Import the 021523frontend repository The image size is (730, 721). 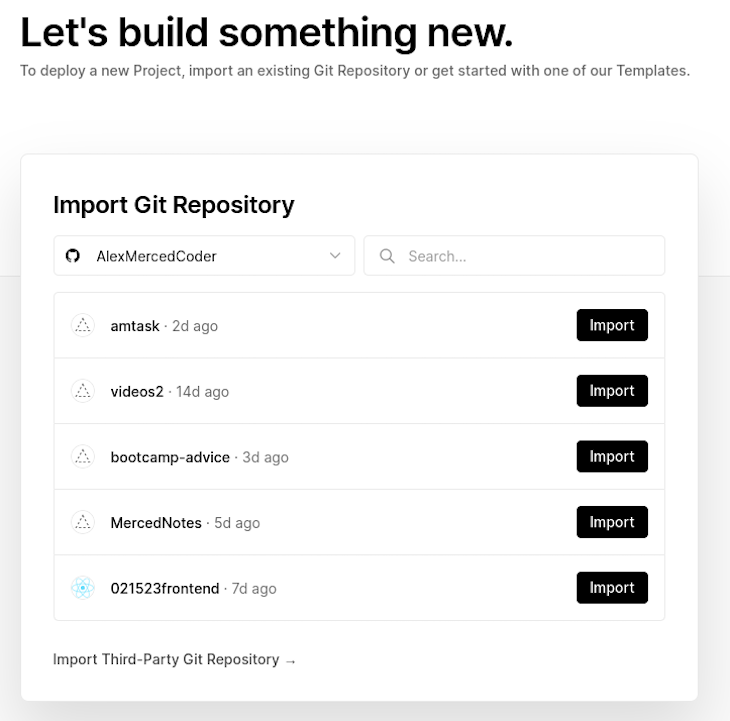point(612,587)
